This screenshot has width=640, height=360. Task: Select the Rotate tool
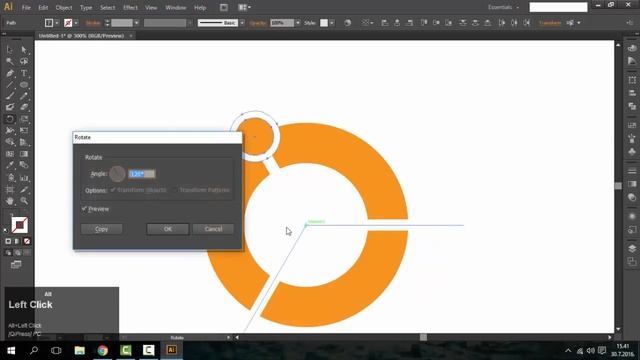click(10, 119)
